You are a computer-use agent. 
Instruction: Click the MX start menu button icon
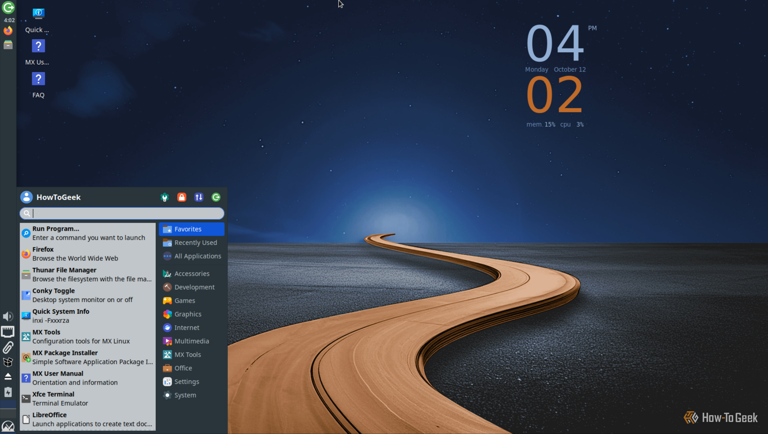tap(8, 426)
